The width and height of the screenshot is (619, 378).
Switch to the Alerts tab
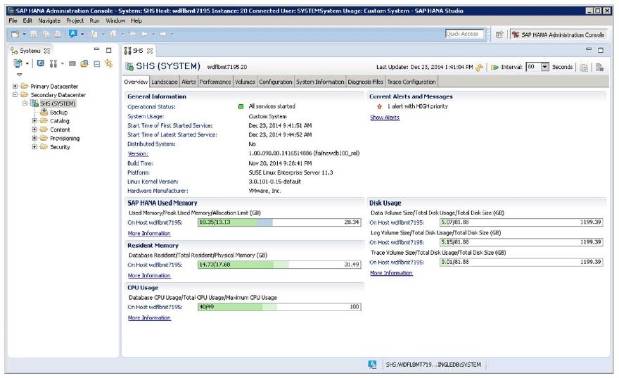tap(188, 82)
